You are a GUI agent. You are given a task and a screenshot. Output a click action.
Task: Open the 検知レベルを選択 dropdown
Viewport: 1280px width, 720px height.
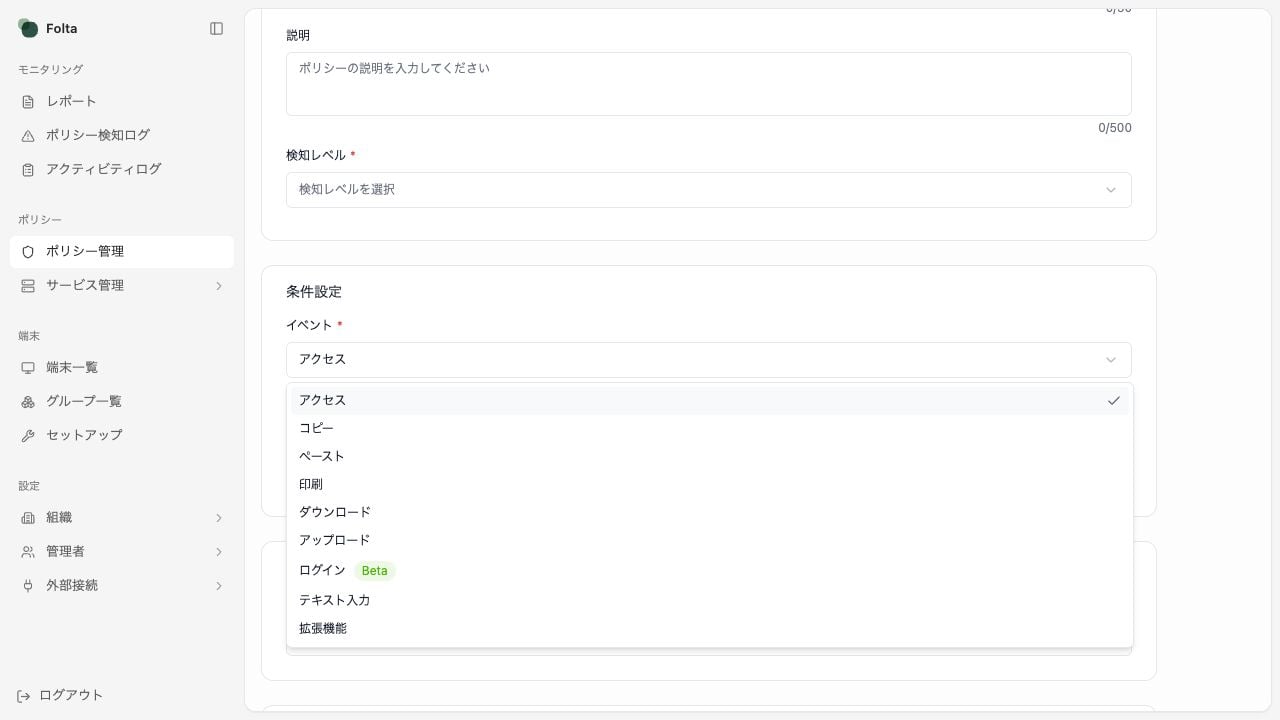tap(708, 190)
